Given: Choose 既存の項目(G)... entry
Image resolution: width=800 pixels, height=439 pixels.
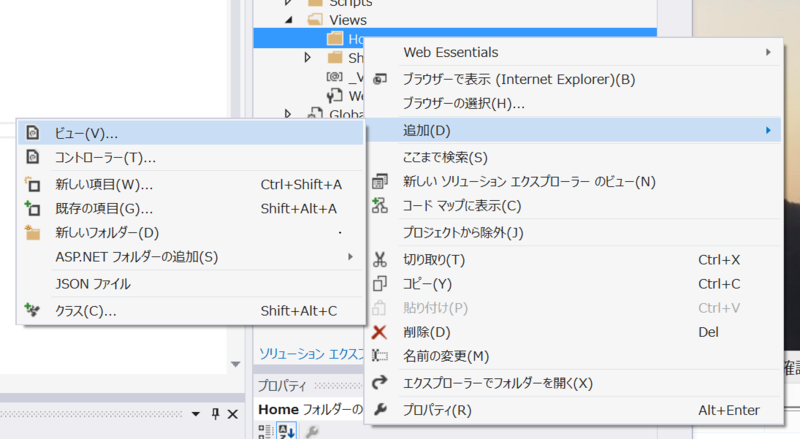Looking at the screenshot, I should coord(190,208).
